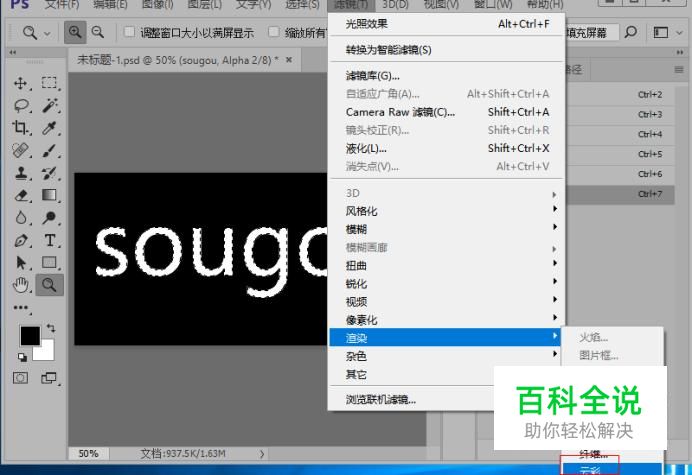Select the Blur tool

click(20, 218)
